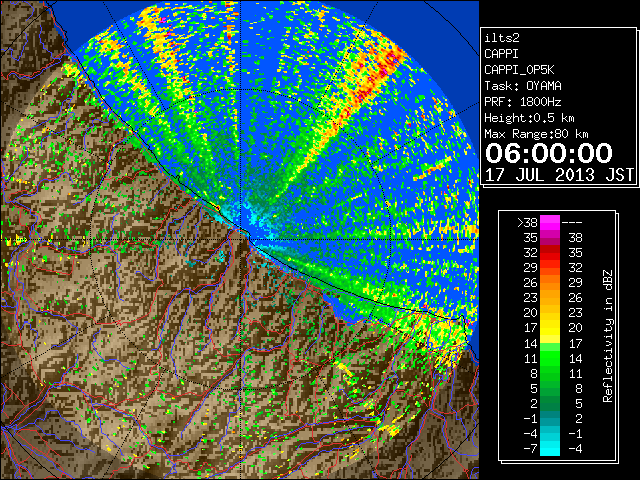Click the 'ilts2' label in info box
The height and width of the screenshot is (480, 640).
502,38
